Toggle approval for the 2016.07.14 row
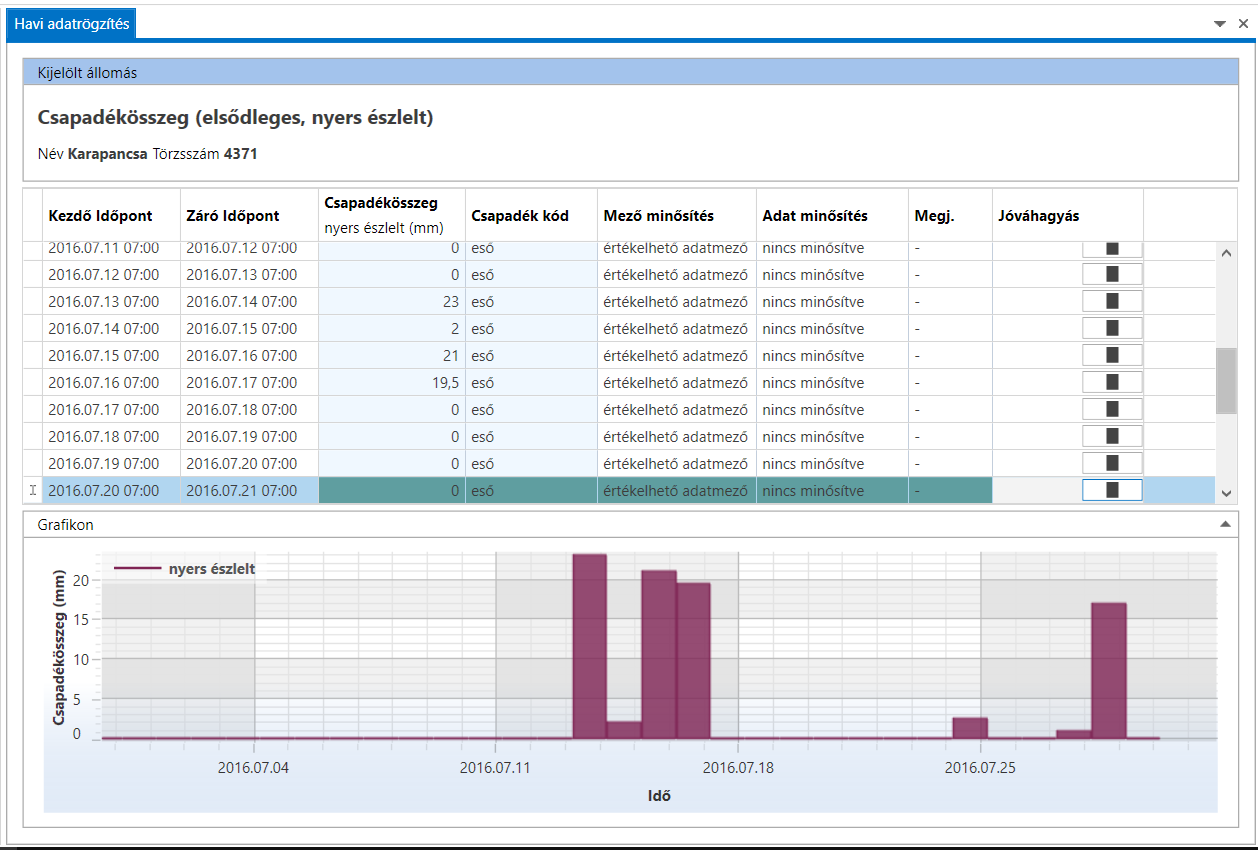The height and width of the screenshot is (850, 1258). point(1112,328)
